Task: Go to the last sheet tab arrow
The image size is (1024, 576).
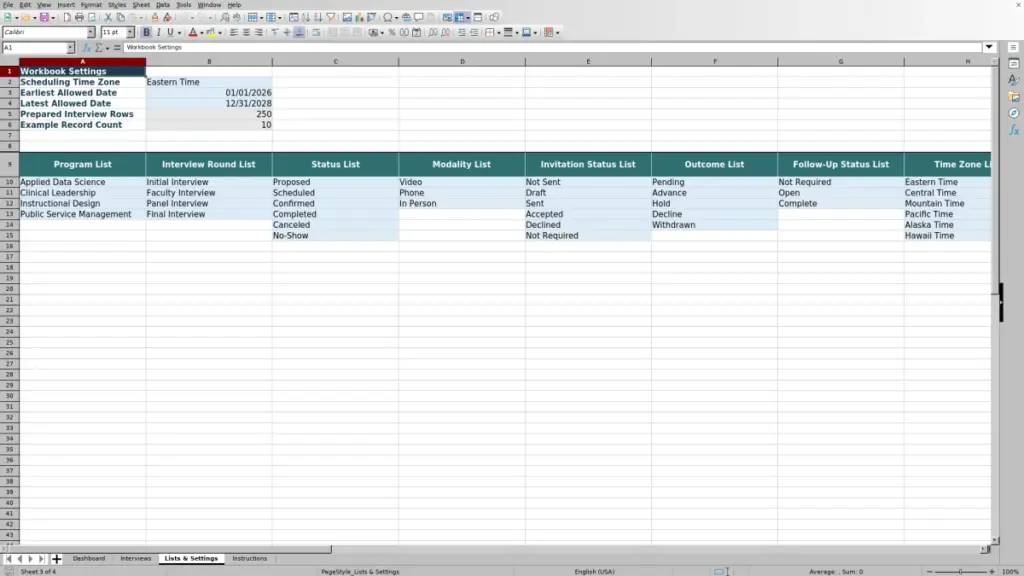Action: 42,559
